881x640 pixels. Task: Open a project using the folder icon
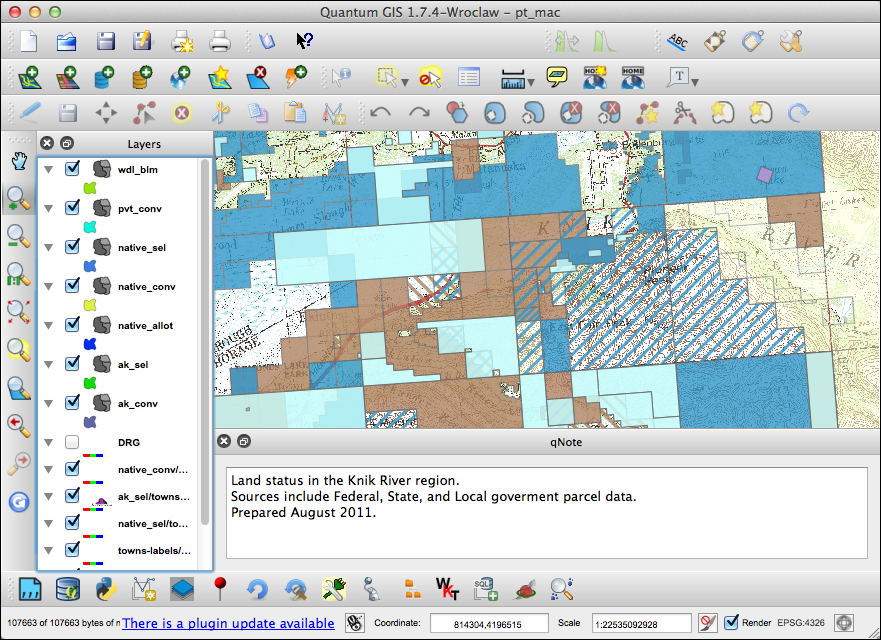(66, 41)
